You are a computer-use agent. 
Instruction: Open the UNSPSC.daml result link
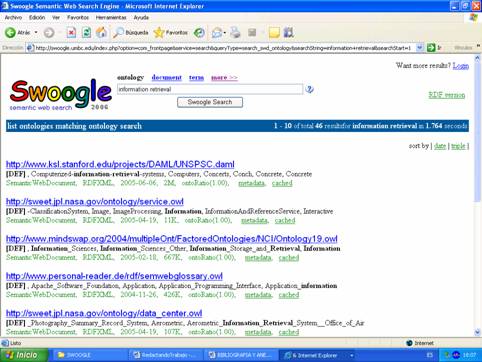pos(120,164)
